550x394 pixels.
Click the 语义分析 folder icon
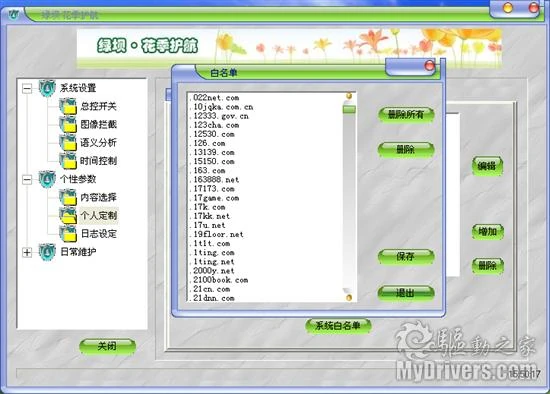click(x=68, y=142)
